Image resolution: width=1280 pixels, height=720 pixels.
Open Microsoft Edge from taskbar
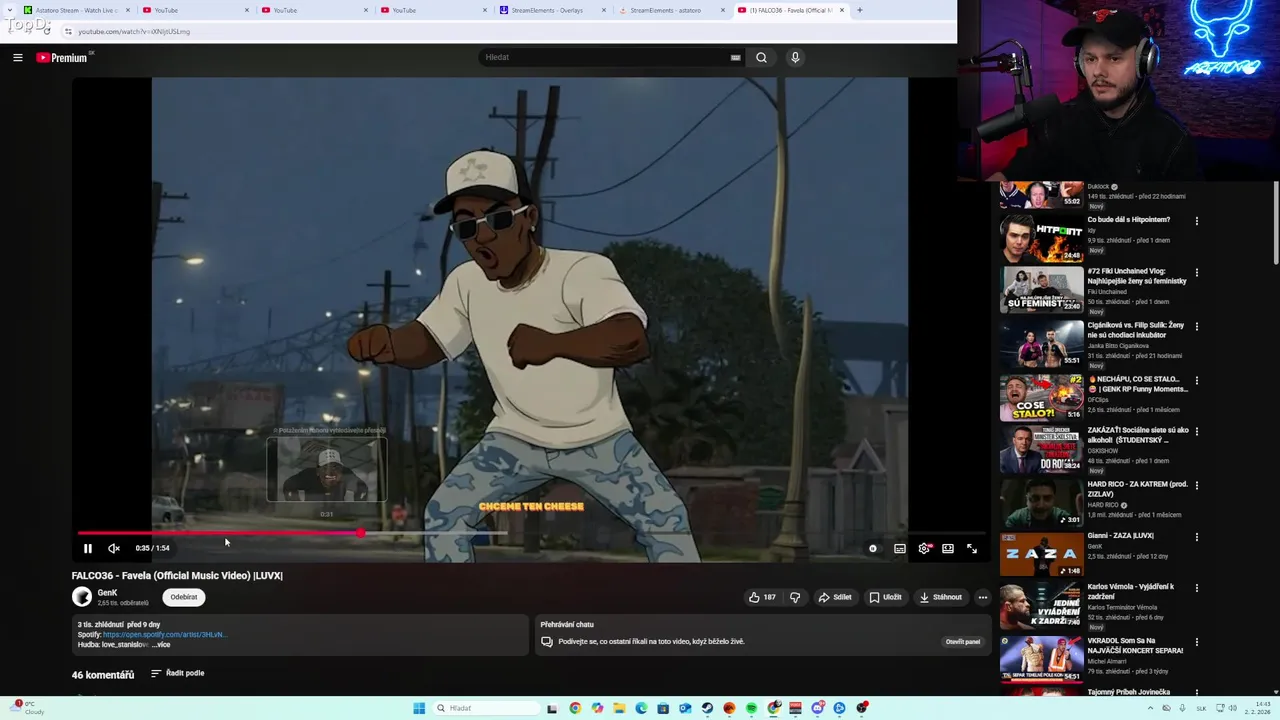click(641, 708)
